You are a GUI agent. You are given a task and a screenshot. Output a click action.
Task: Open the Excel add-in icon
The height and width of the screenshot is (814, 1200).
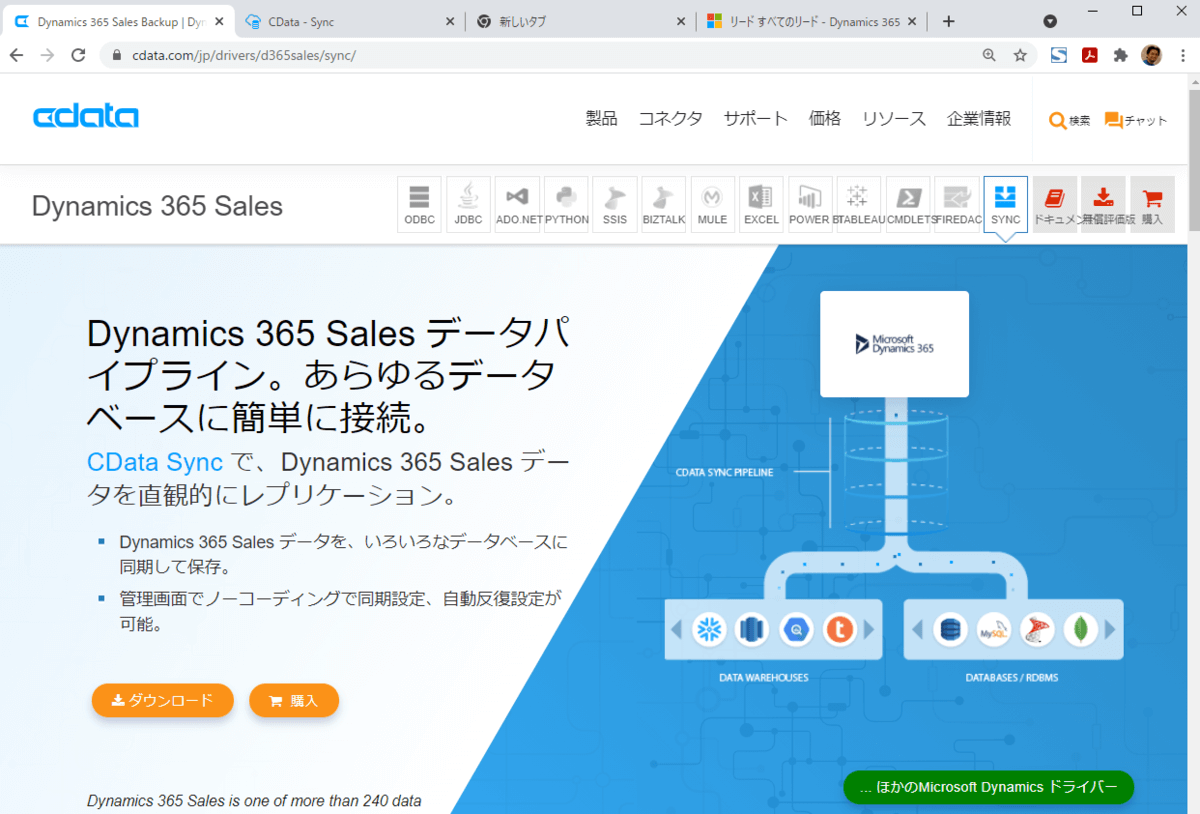[x=761, y=204]
